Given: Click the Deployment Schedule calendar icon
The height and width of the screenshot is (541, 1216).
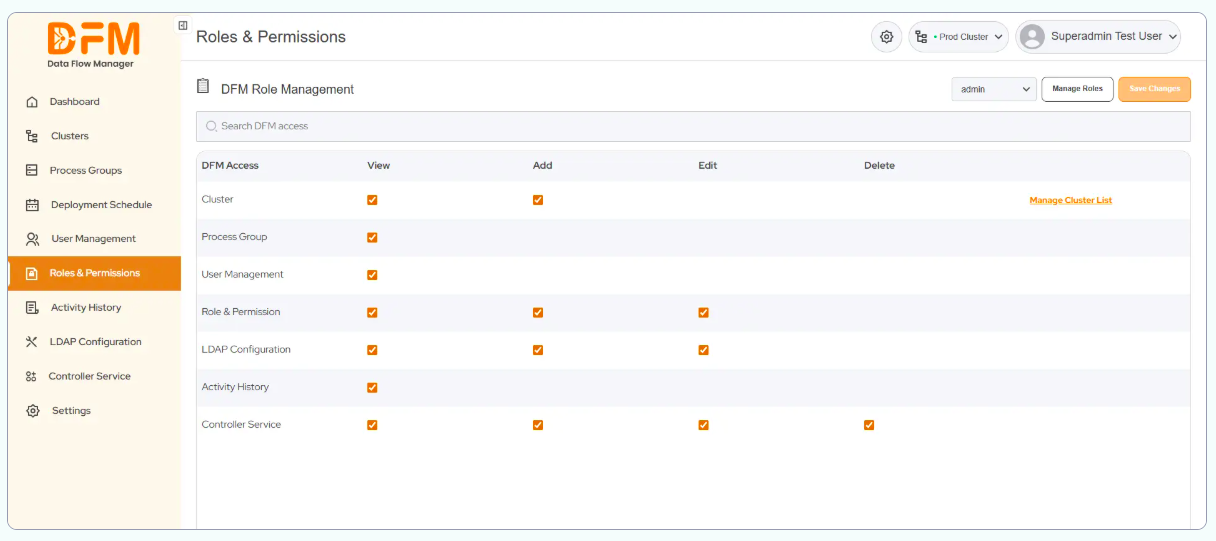Looking at the screenshot, I should point(32,205).
